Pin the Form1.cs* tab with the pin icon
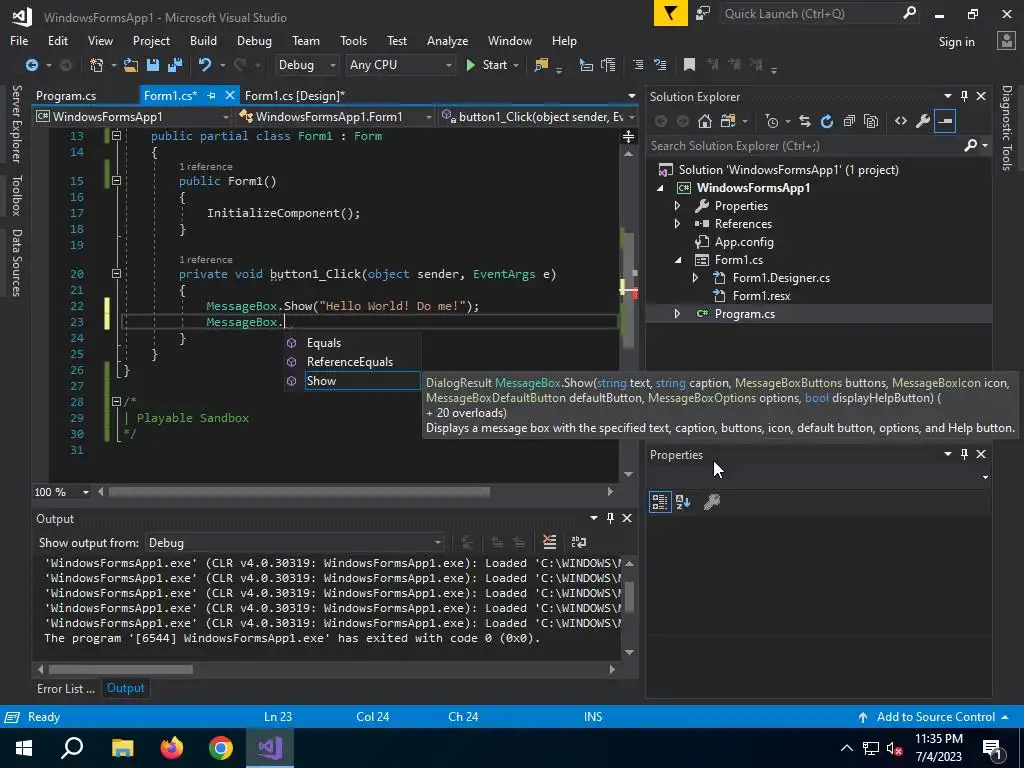Screen dimensions: 1024x768 pyautogui.click(x=211, y=95)
